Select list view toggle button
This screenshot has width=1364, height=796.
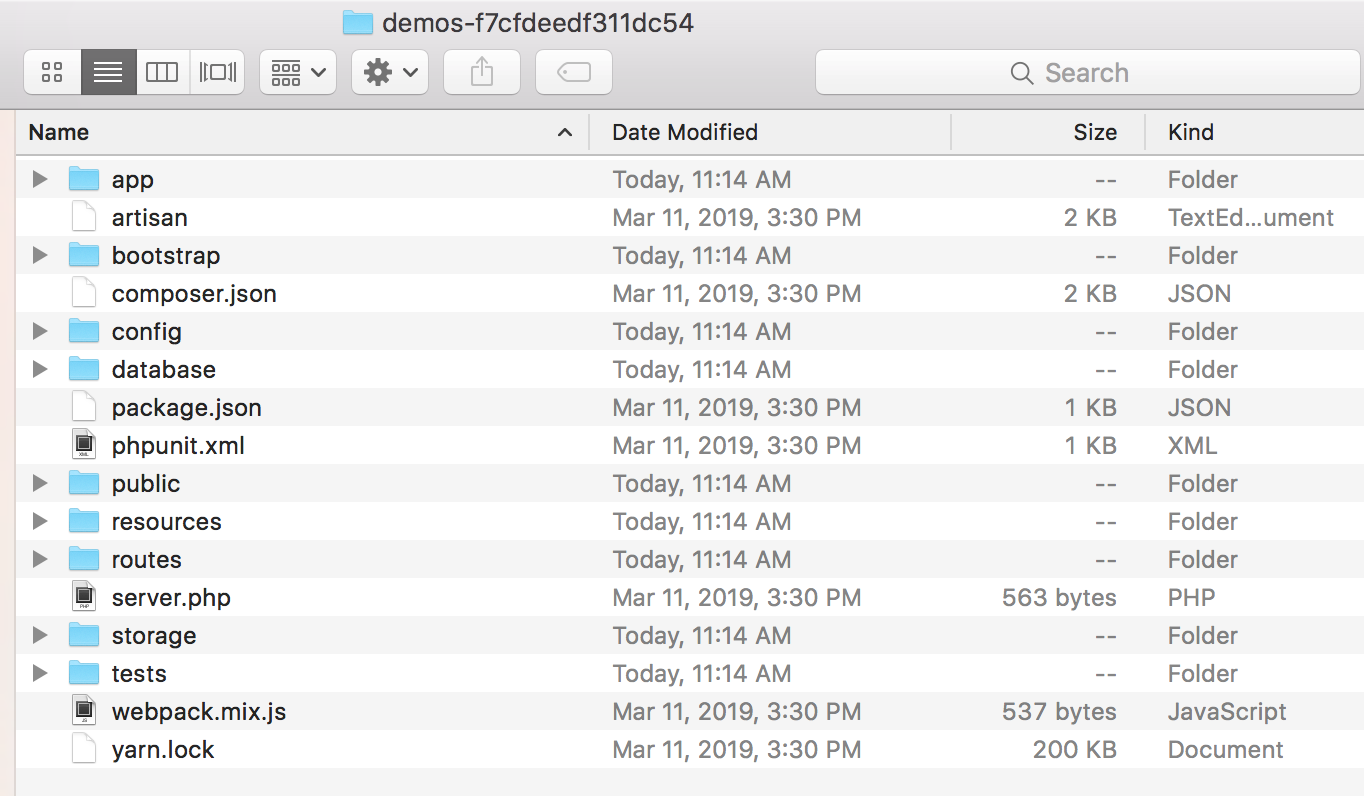[x=108, y=72]
